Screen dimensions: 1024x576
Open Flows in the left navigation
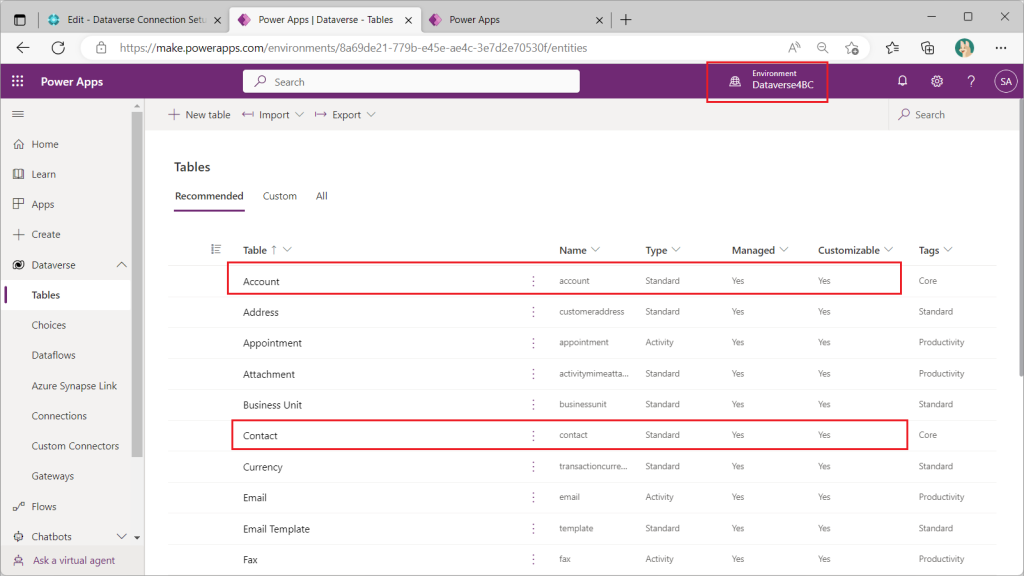(44, 506)
